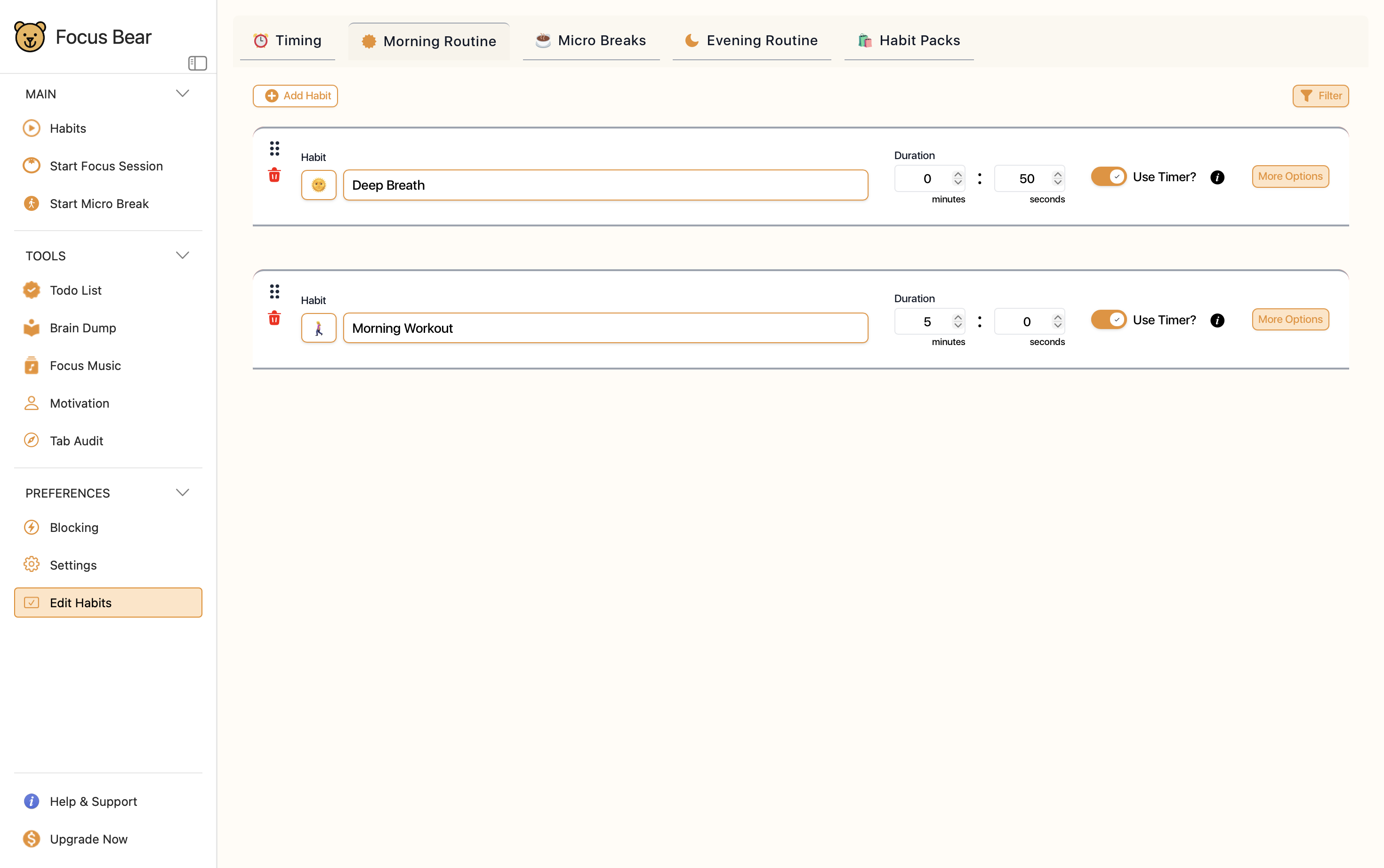This screenshot has height=868, width=1384.
Task: Open More Options for Deep Breath
Action: 1290,176
